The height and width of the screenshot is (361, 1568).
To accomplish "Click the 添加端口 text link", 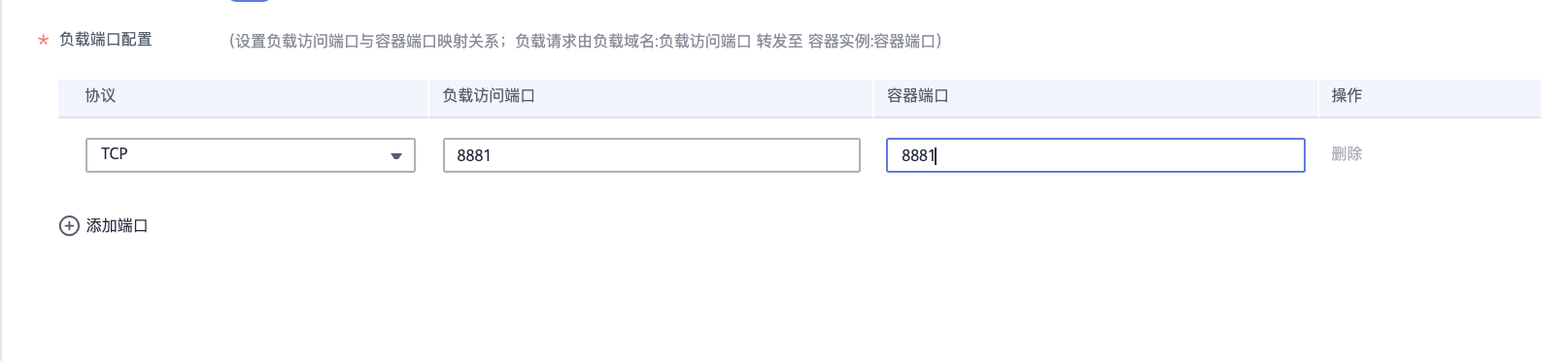I will pyautogui.click(x=117, y=226).
